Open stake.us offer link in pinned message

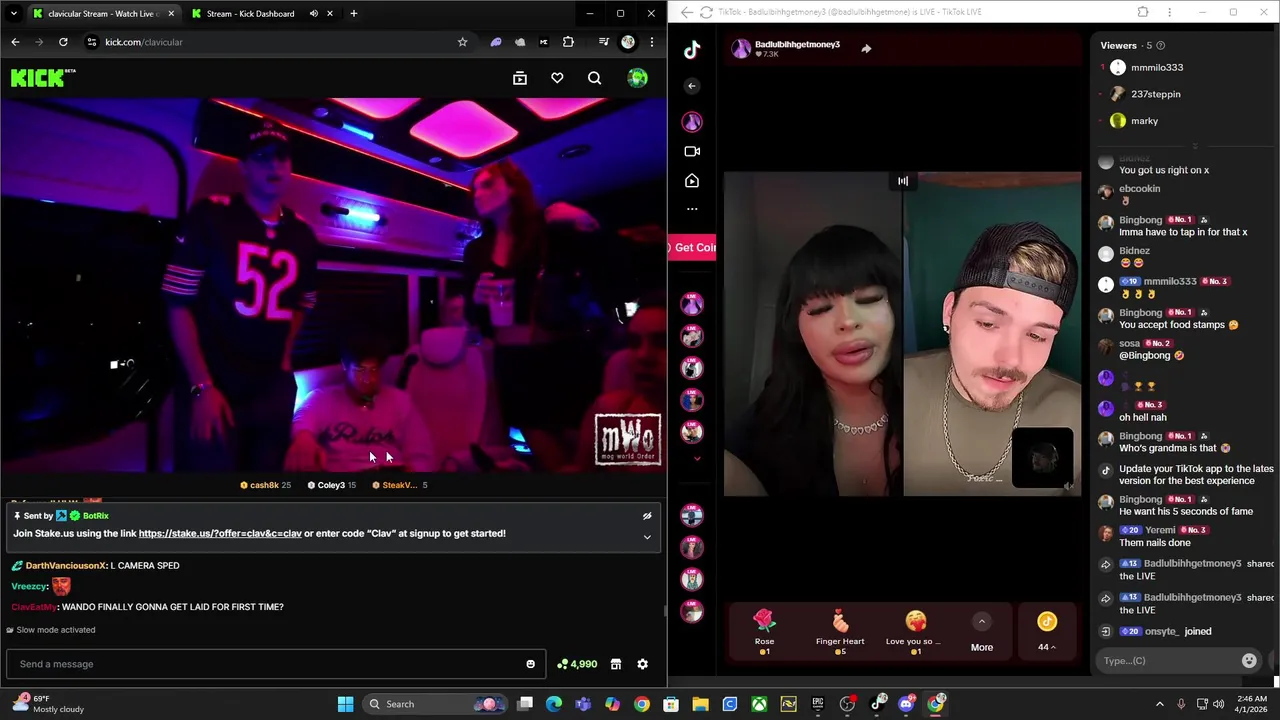(x=220, y=534)
